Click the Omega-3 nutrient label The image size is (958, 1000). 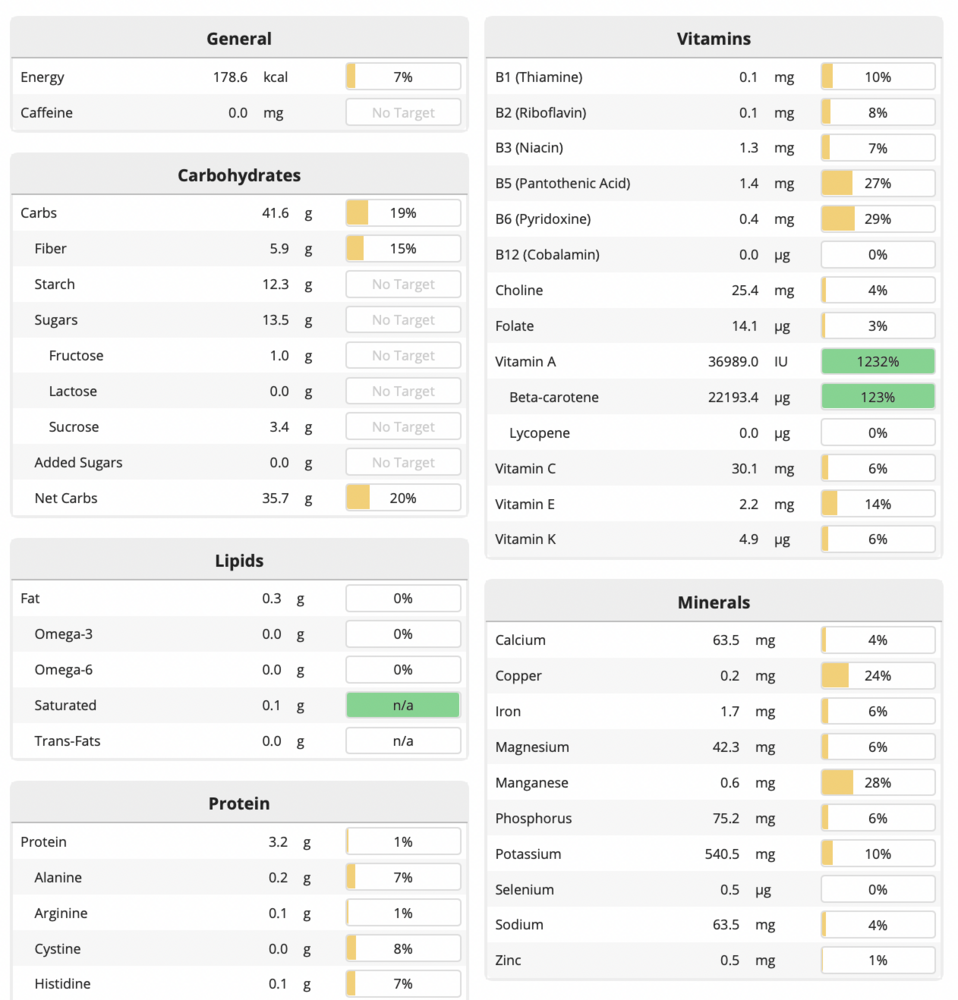coord(63,634)
